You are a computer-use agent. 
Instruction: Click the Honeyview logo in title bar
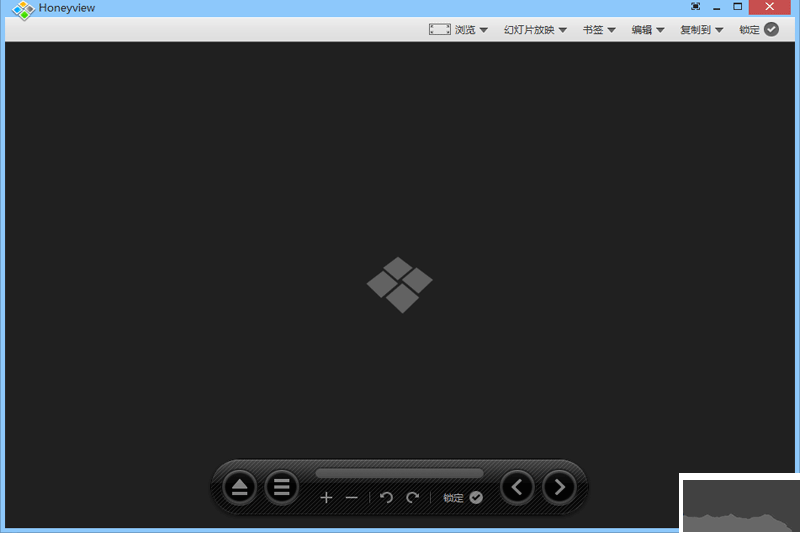23,9
